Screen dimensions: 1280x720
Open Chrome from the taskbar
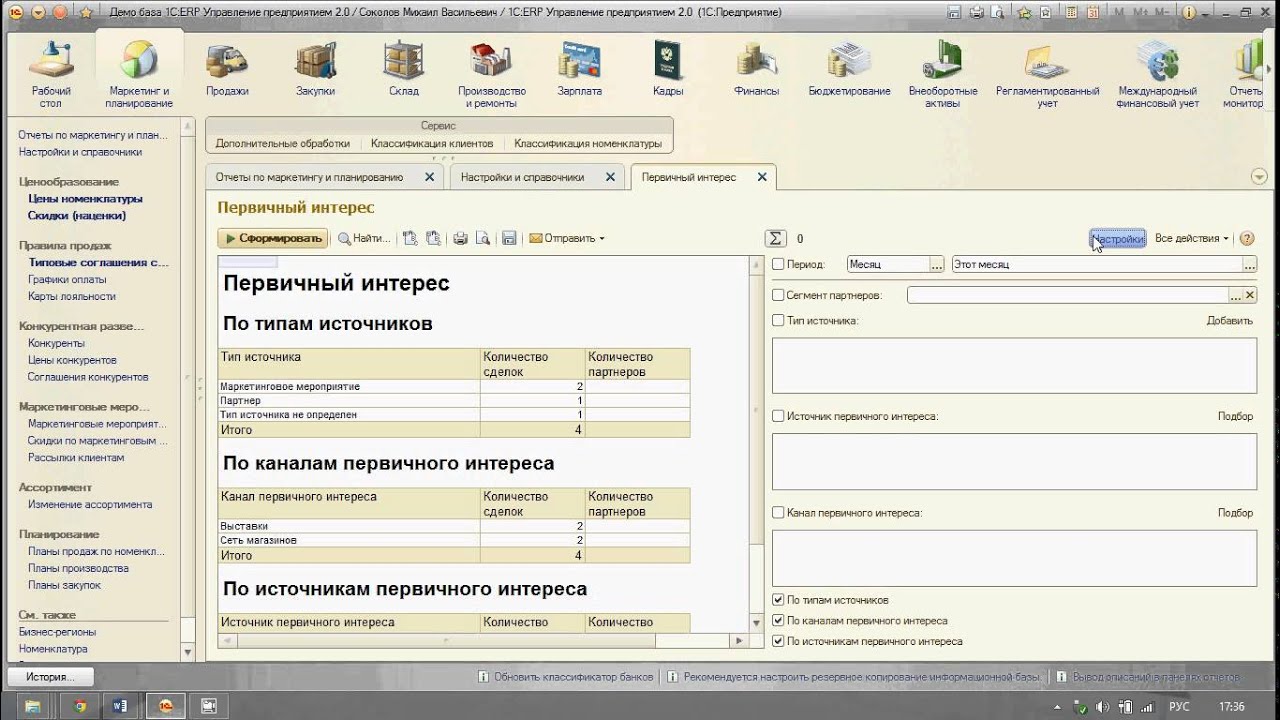[80, 706]
